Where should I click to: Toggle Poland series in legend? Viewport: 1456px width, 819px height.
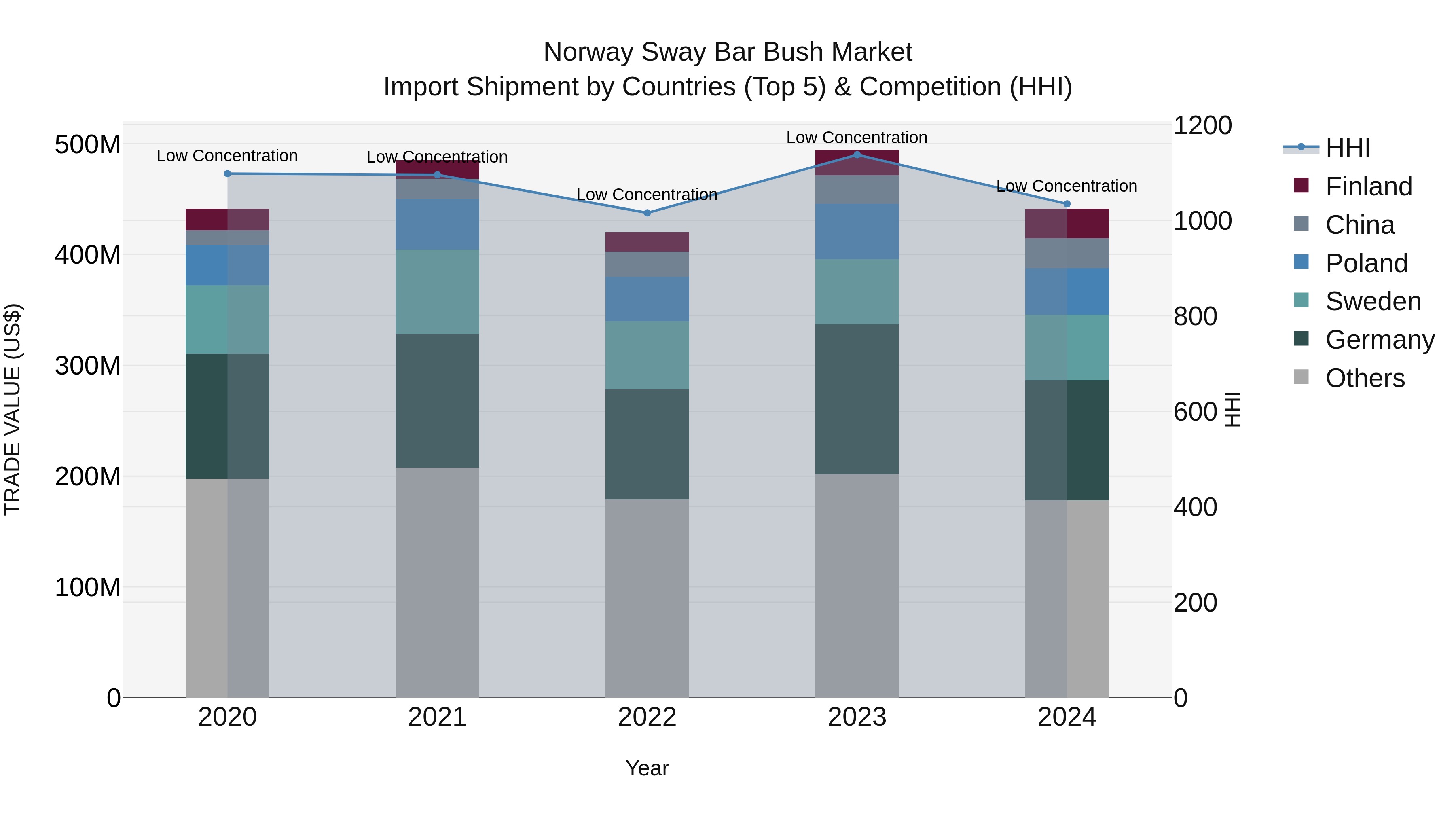click(1350, 263)
